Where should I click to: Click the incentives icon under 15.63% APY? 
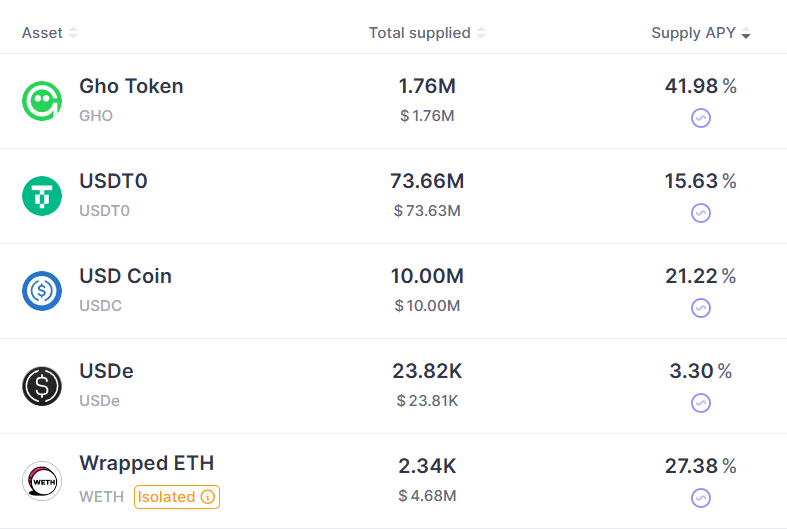click(701, 213)
